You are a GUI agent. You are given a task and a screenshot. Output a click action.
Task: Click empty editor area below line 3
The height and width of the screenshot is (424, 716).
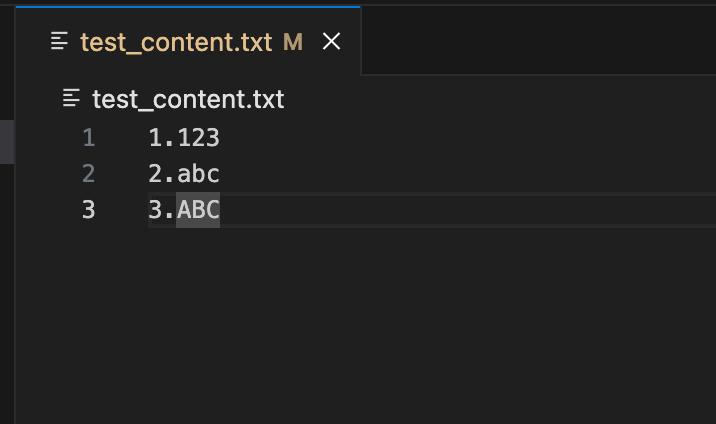click(x=365, y=324)
